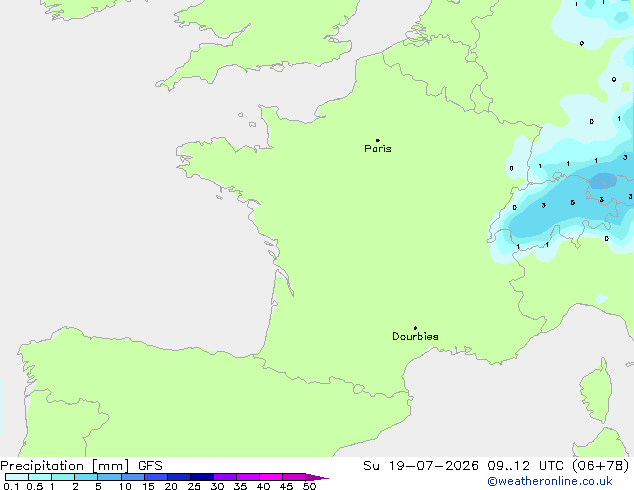Select the Dourbies location dot
634x490 pixels.
click(415, 328)
